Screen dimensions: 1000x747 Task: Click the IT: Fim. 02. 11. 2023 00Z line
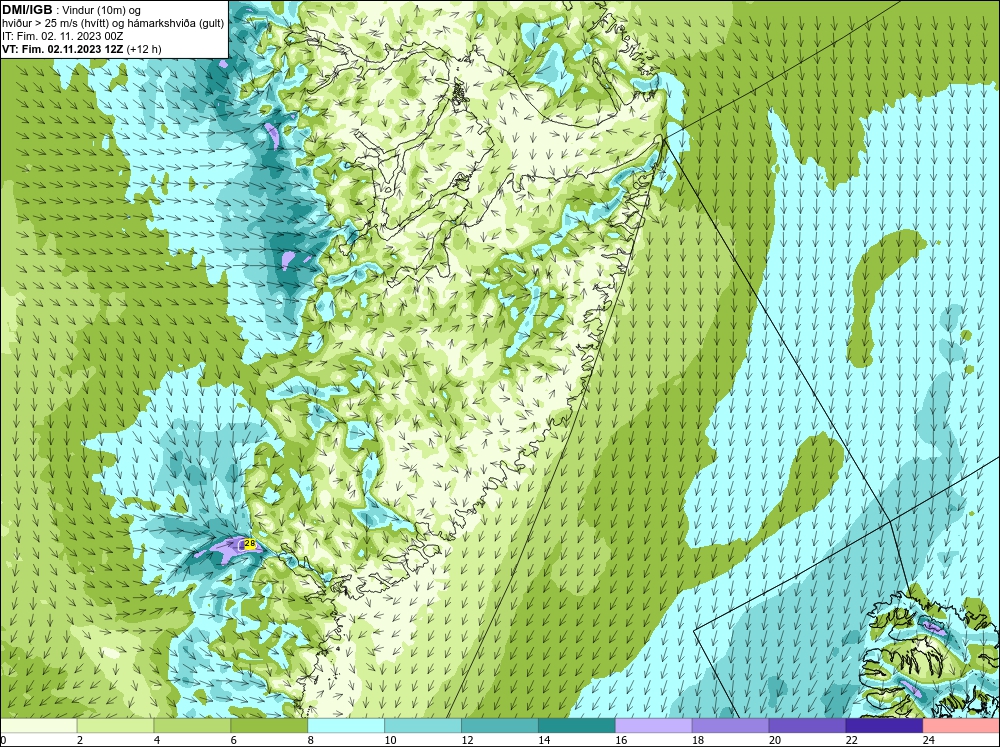[x=62, y=36]
